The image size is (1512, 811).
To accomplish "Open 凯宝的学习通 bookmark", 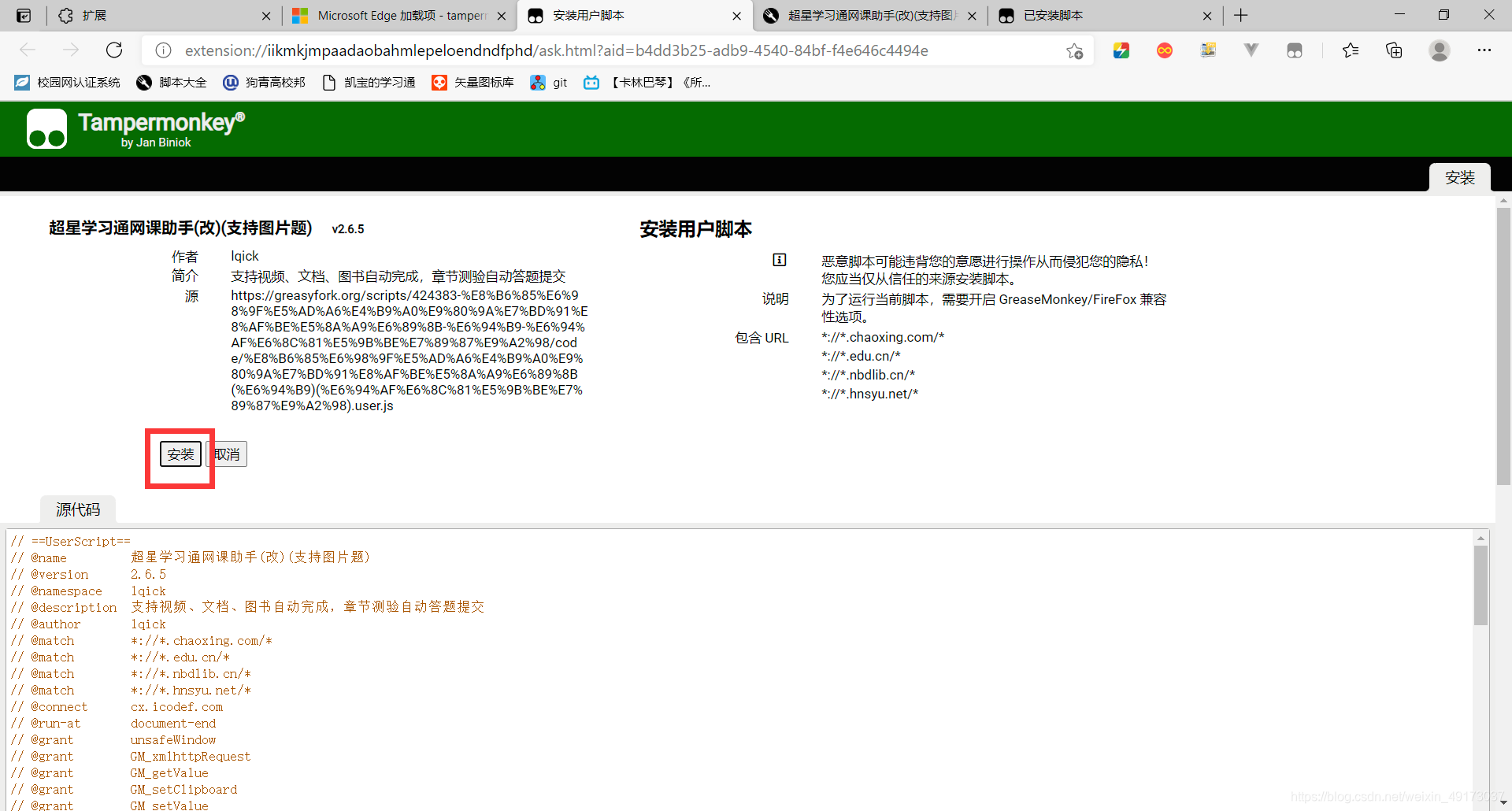I will 369,83.
